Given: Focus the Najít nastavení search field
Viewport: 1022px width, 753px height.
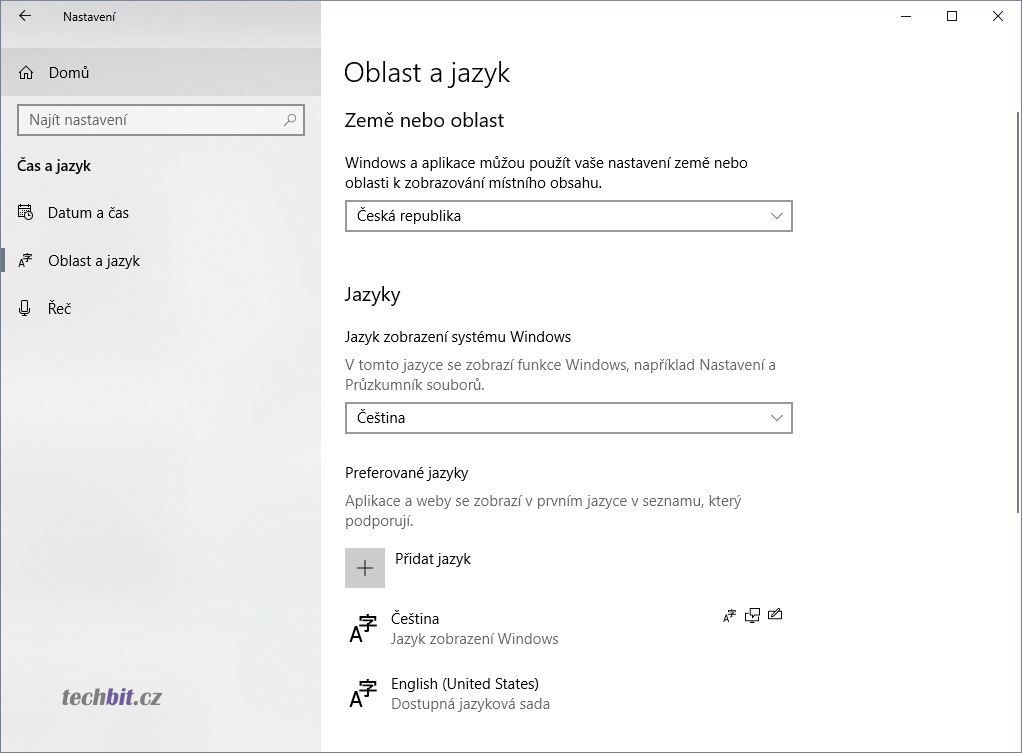Looking at the screenshot, I should click(x=160, y=120).
